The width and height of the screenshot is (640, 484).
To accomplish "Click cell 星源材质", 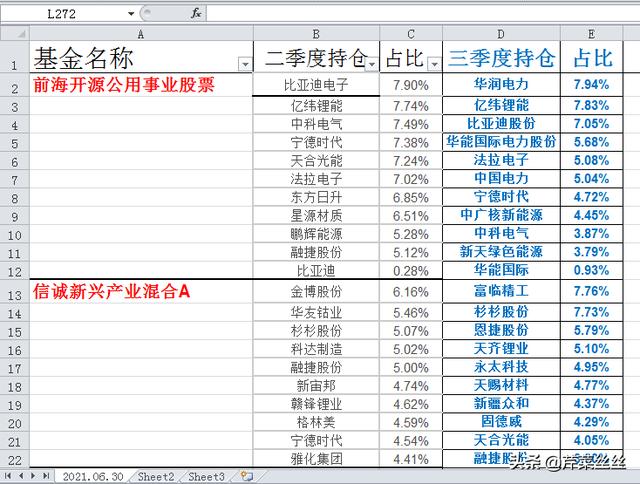I will (316, 216).
